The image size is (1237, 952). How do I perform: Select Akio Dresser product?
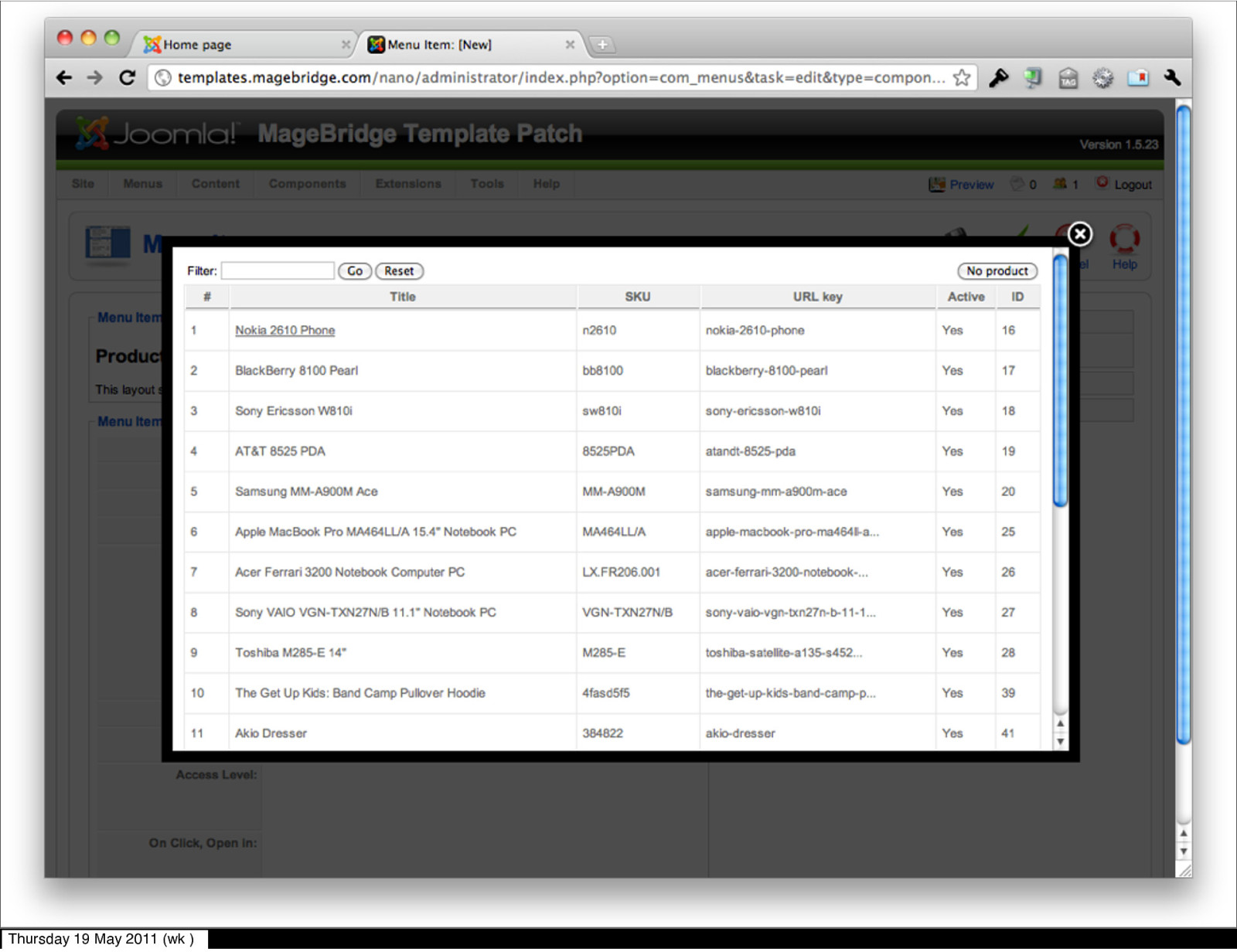tap(271, 733)
